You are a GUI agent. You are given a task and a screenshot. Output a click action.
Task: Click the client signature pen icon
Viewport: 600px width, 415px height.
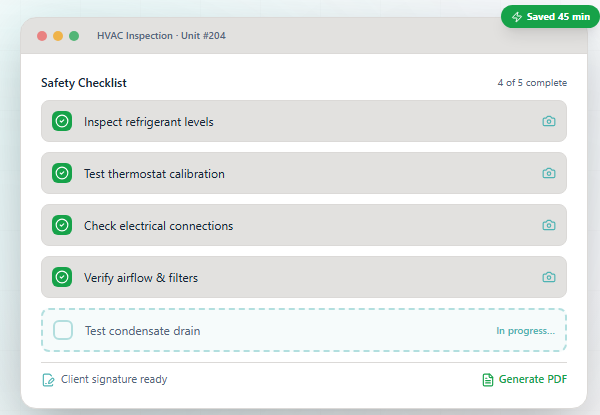(48, 380)
